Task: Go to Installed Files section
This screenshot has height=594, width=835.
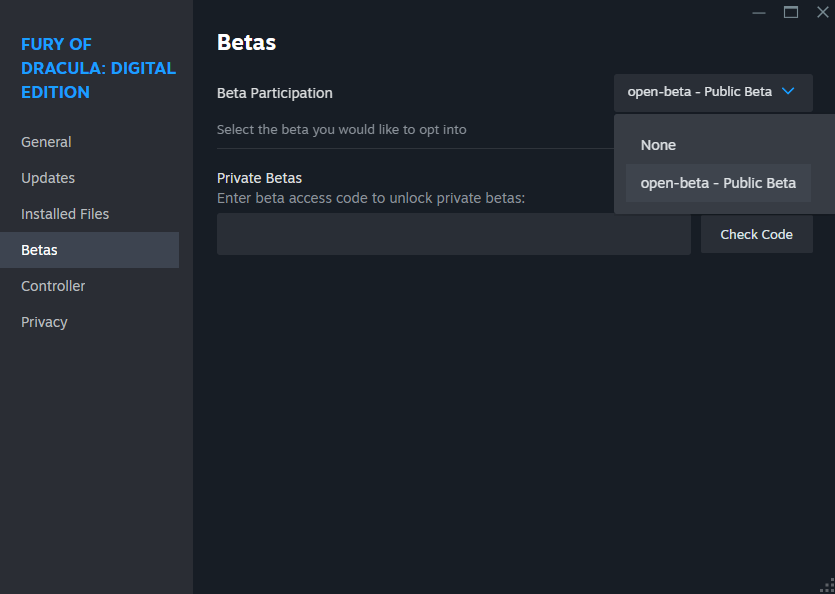Action: (x=65, y=214)
